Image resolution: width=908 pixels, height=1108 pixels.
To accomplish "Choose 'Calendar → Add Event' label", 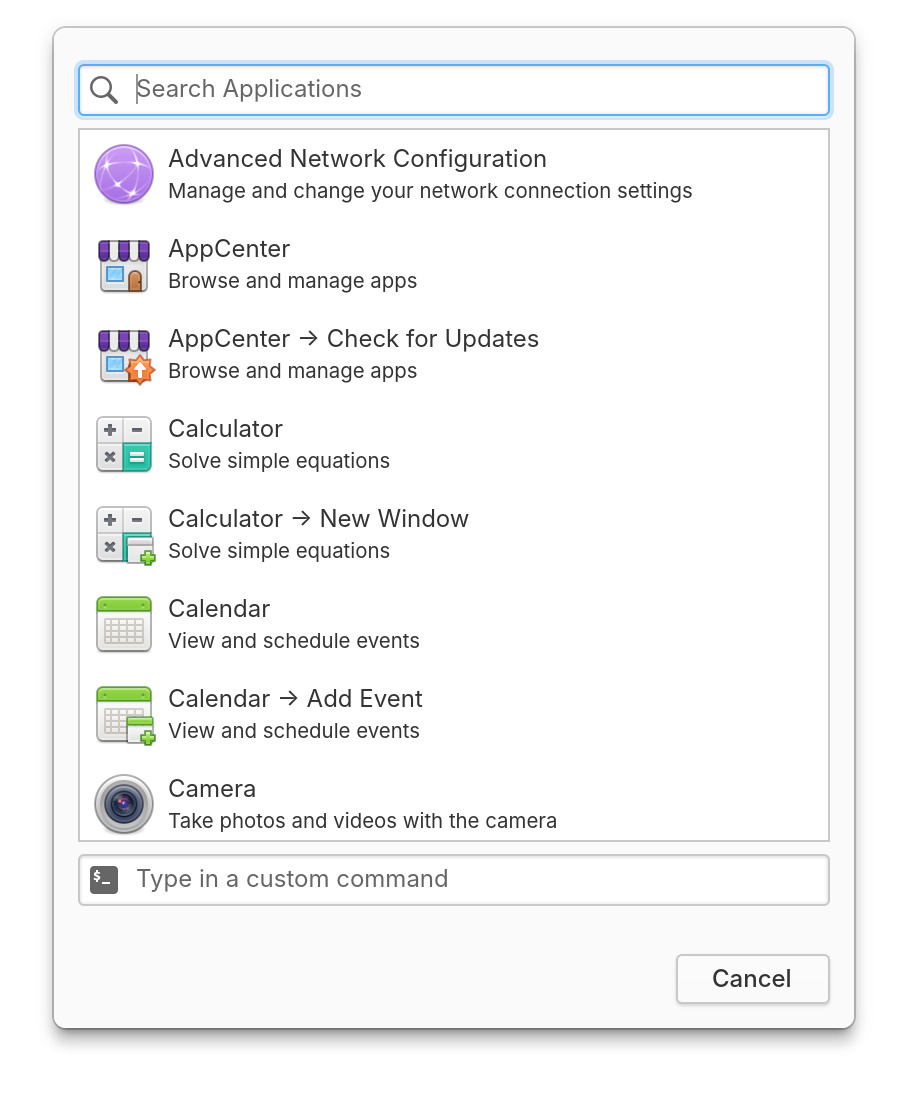I will coord(295,699).
